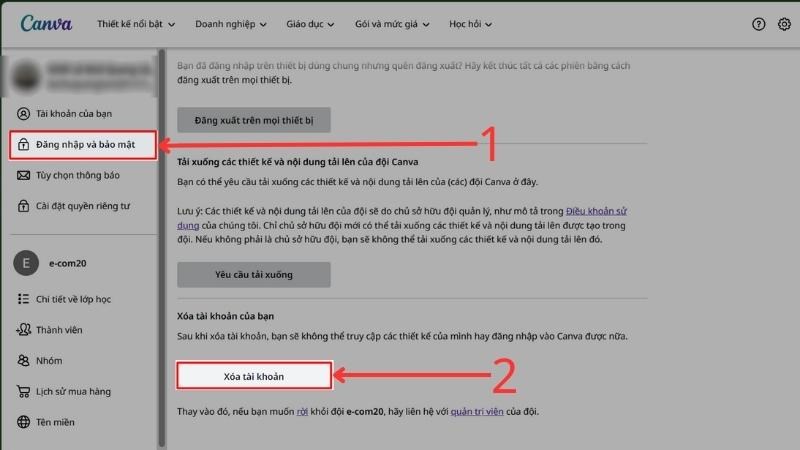Click the list icon beside Chi tiết về lớp học
Screen dimensions: 800x450
[x=23, y=299]
